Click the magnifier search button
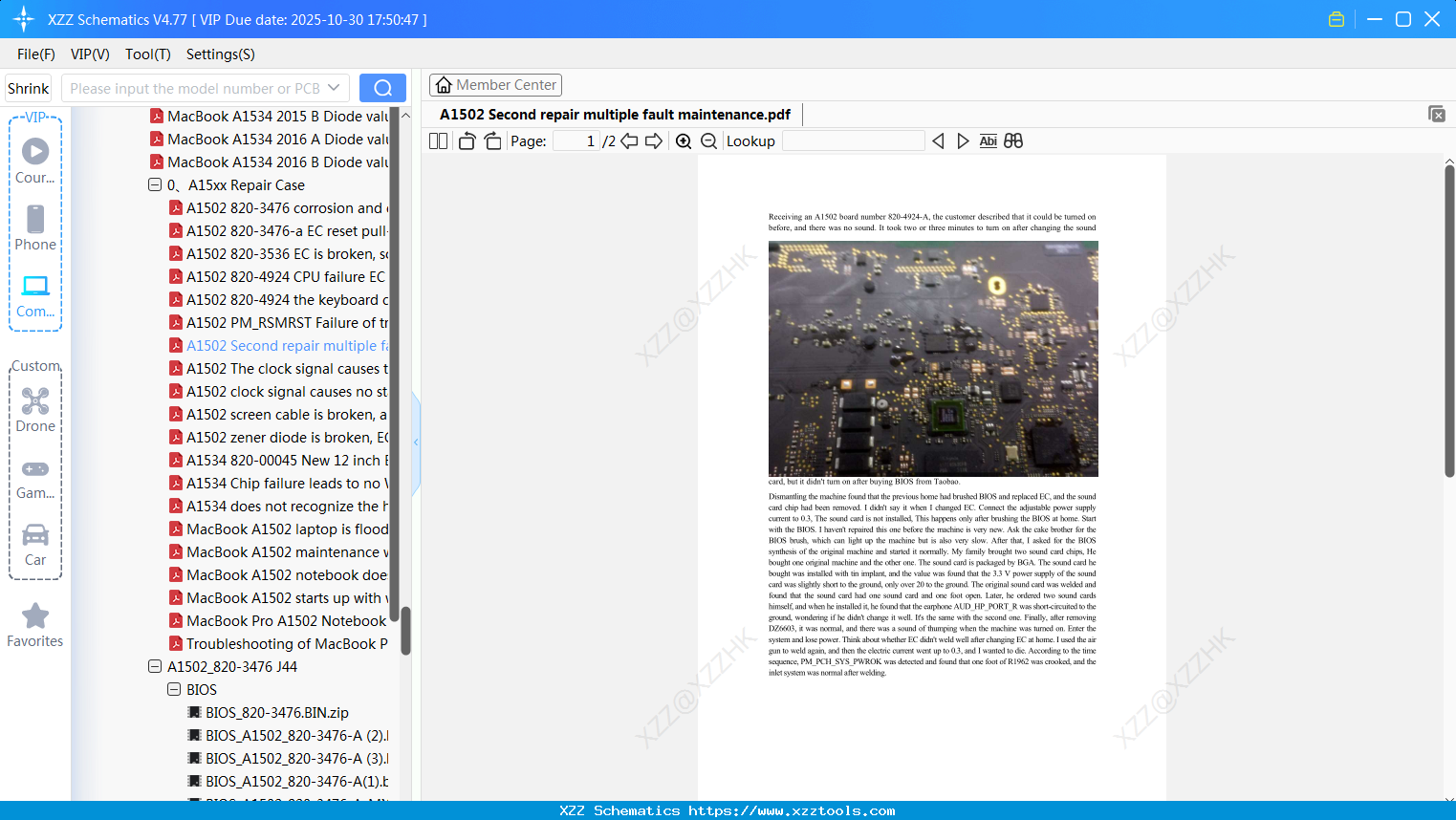 pos(382,88)
